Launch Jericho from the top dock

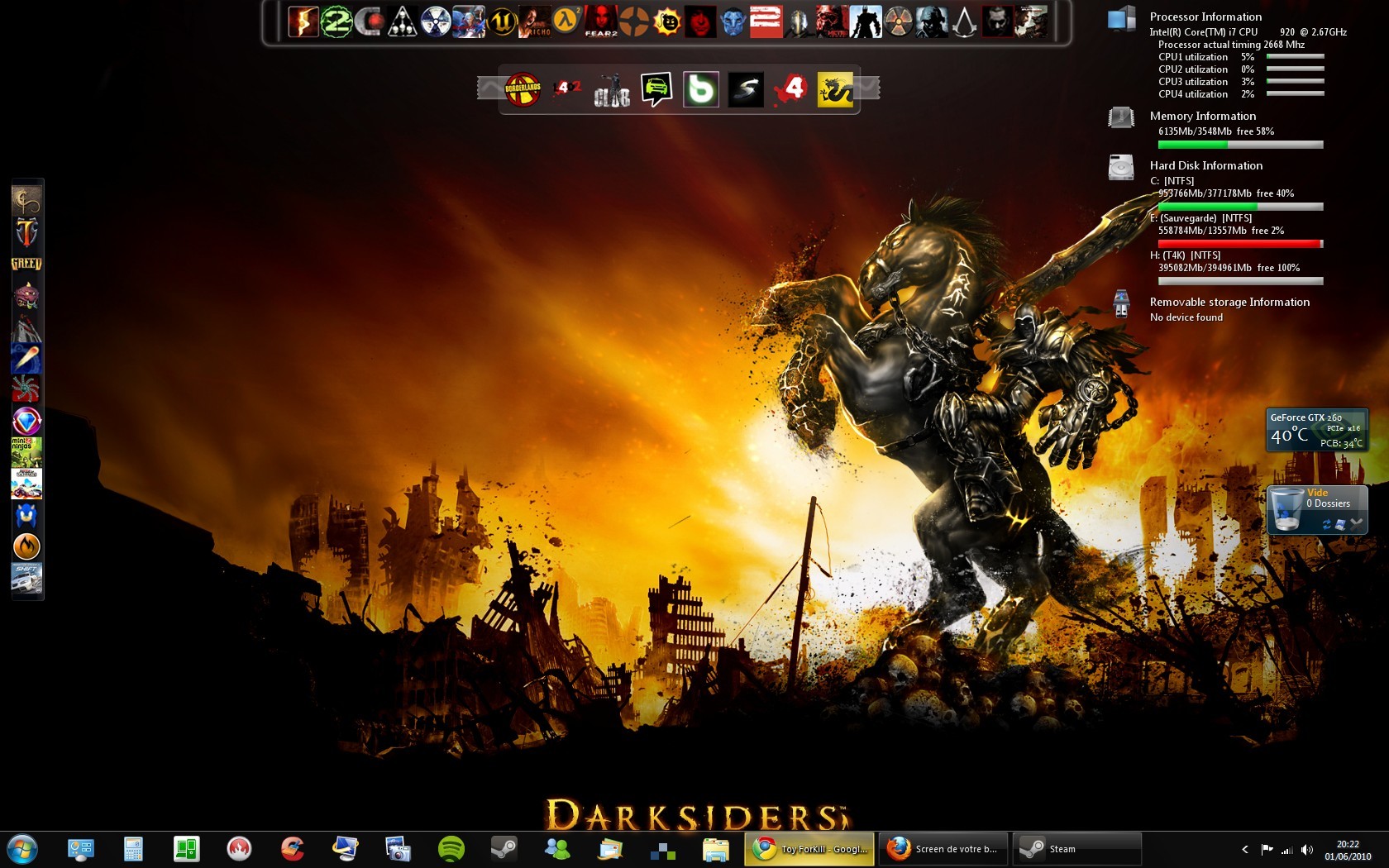point(534,21)
